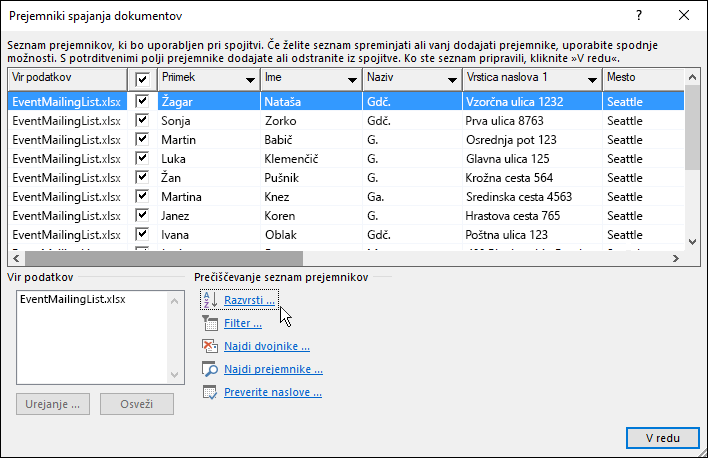Select EventMailingList.xlsx in the Vir podatkov list
This screenshot has height=458, width=708.
[x=73, y=299]
